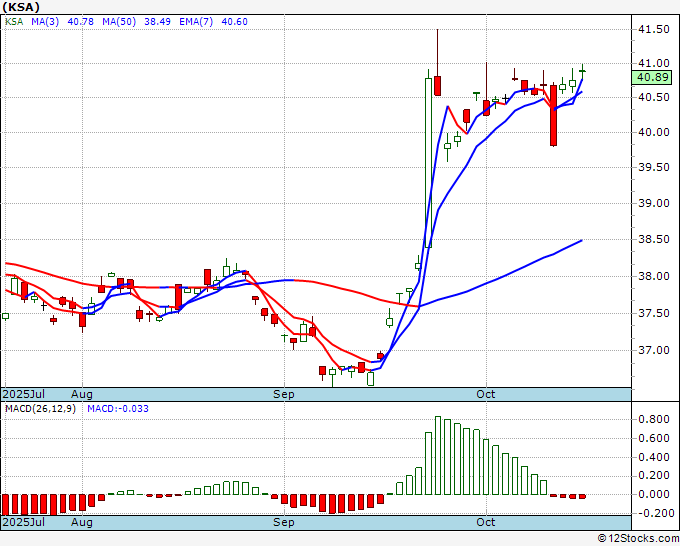Click the 0.000 MACD axis label
The image size is (680, 546).
(654, 494)
